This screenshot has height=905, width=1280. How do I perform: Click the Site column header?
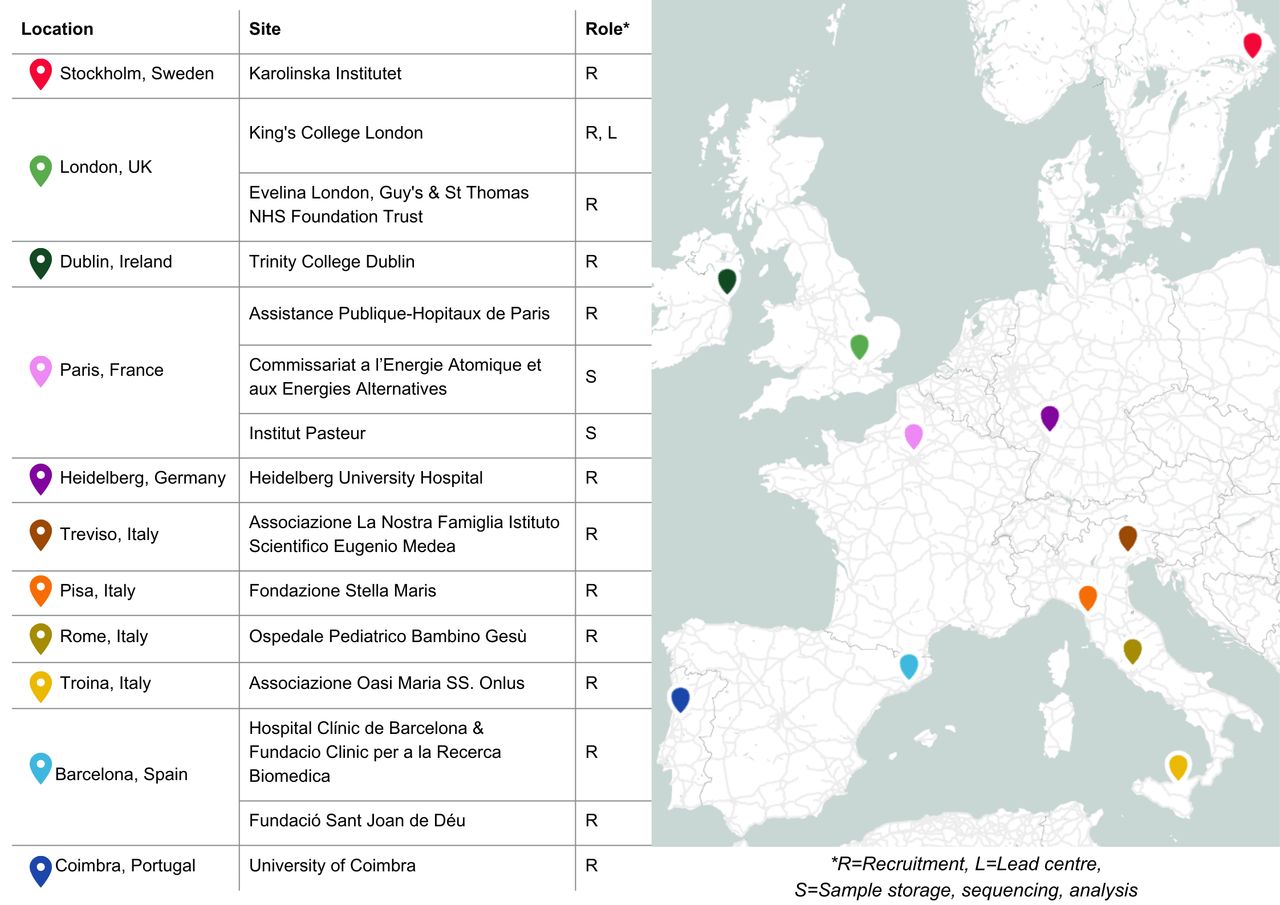(x=265, y=29)
